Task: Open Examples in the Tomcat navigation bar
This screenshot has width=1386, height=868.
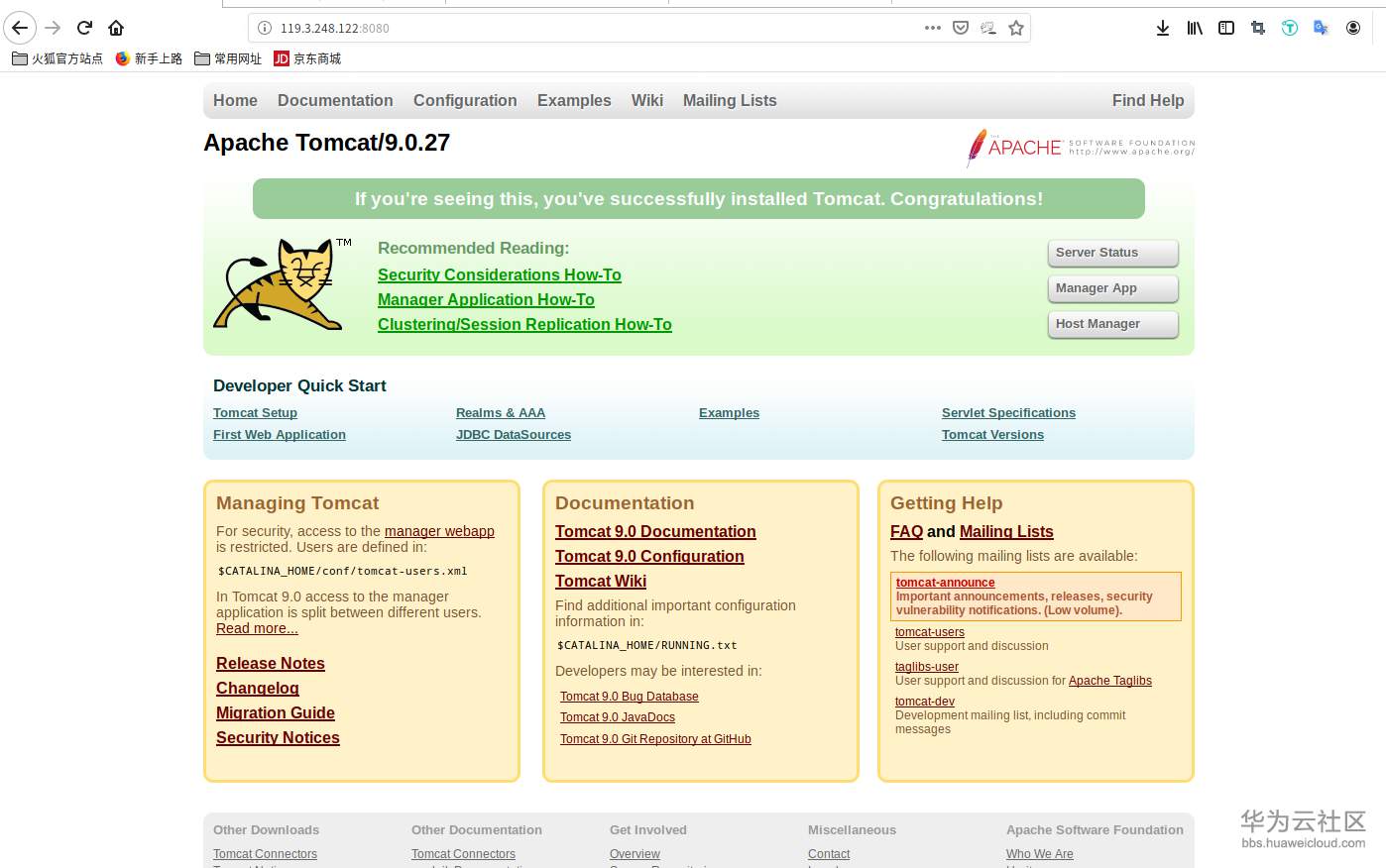Action: coord(574,100)
